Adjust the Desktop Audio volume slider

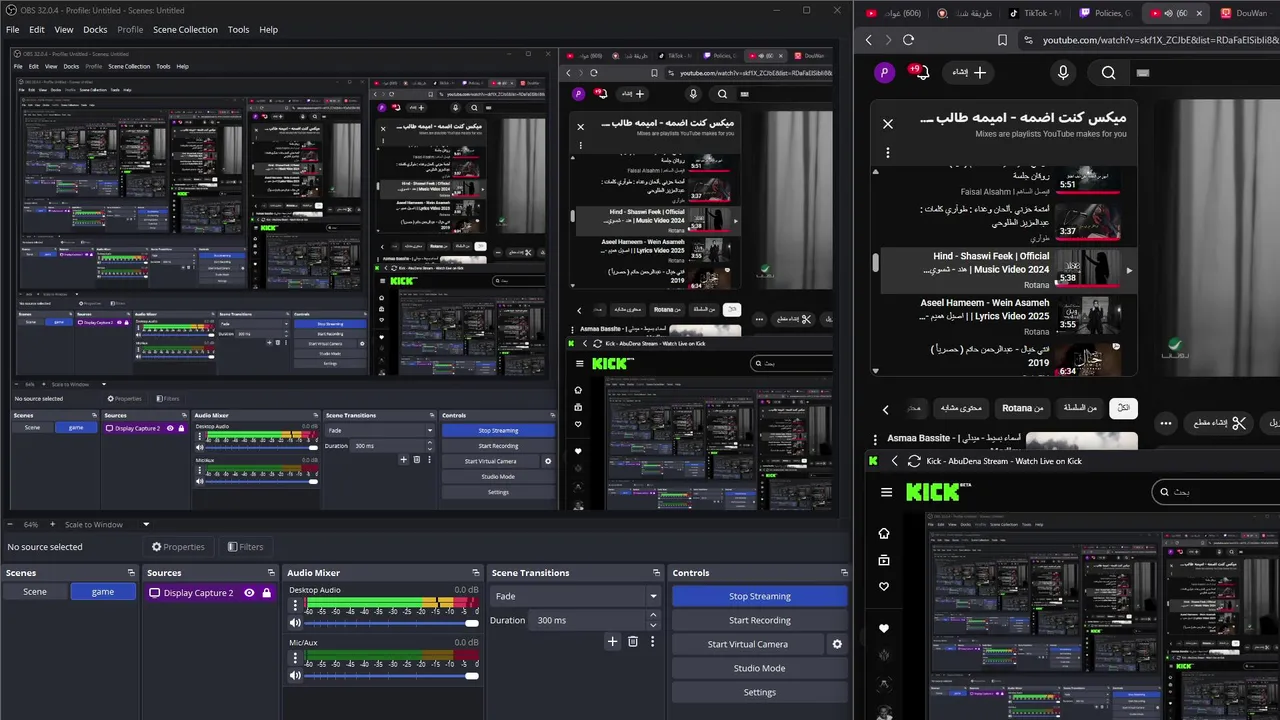pyautogui.click(x=392, y=623)
